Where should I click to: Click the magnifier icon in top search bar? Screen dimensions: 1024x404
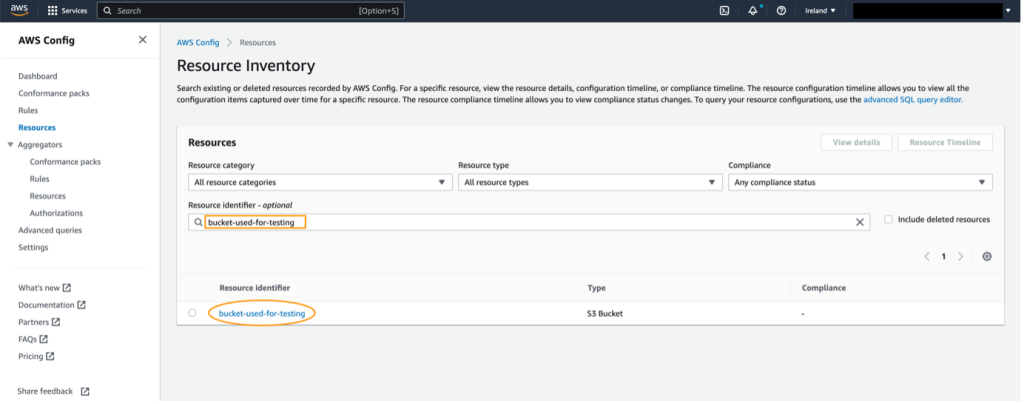(x=107, y=10)
